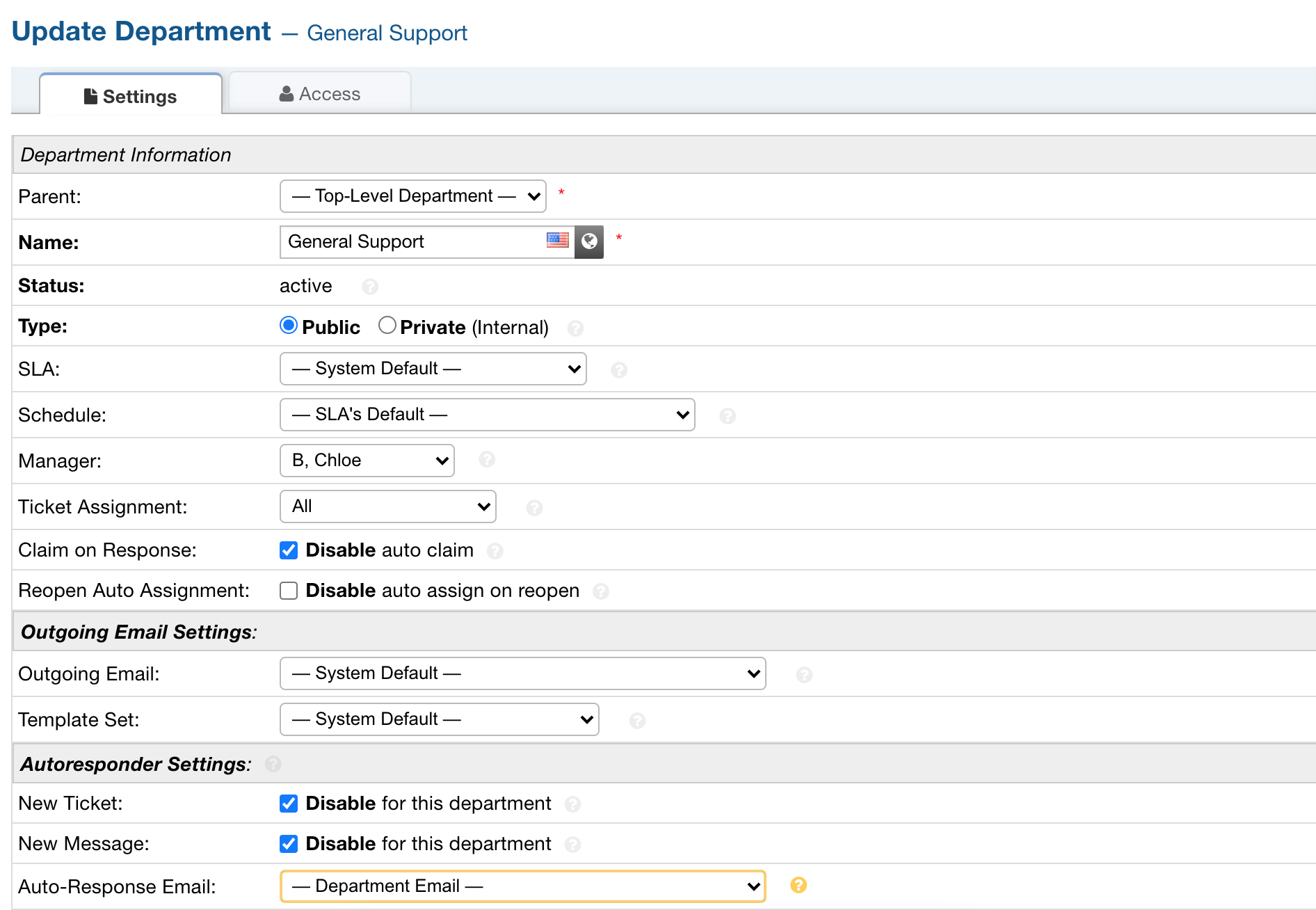Open help tip for New Message autoresponder
Viewport: 1316px width, 910px height.
(572, 845)
